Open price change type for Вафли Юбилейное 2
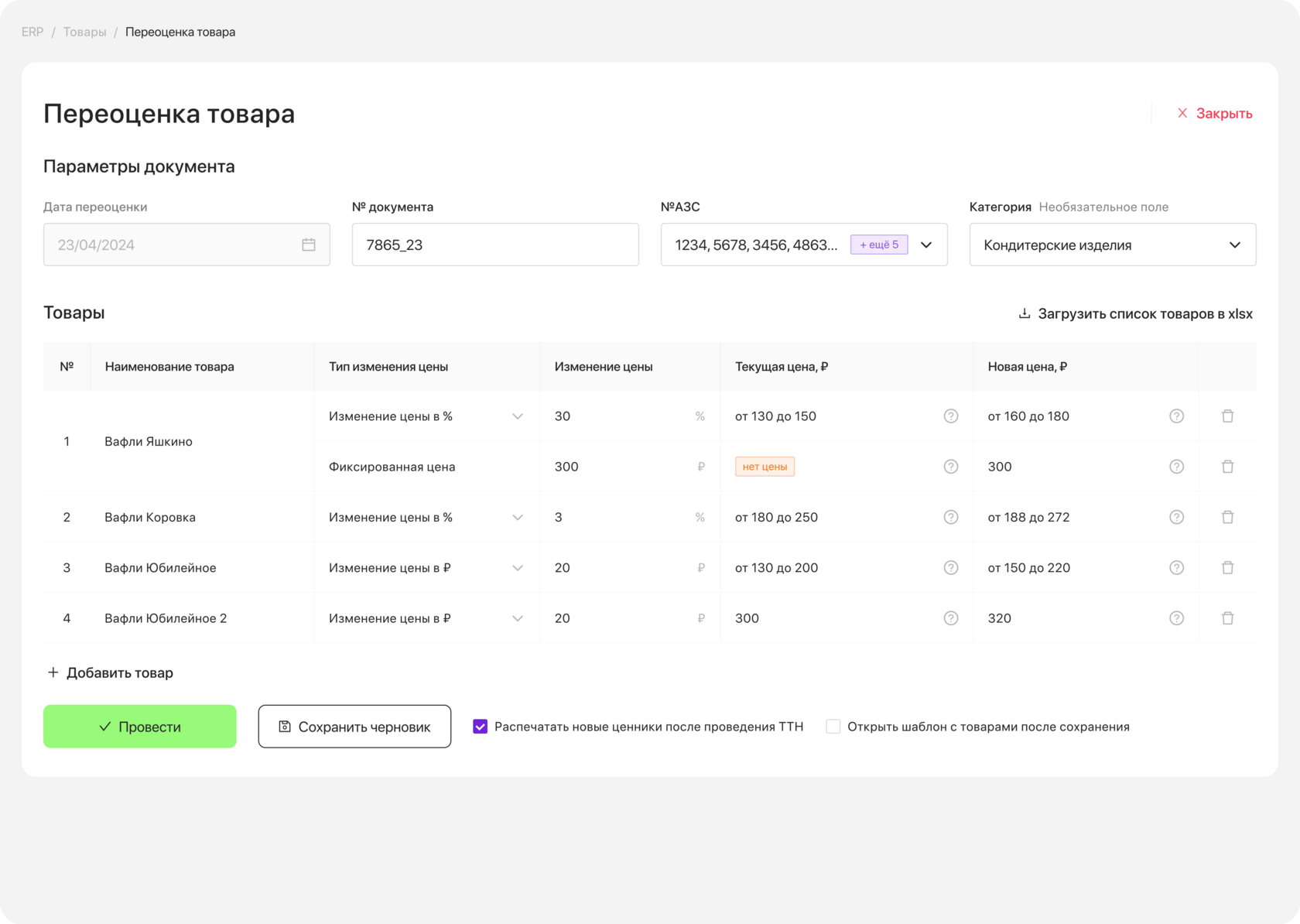 coord(518,618)
